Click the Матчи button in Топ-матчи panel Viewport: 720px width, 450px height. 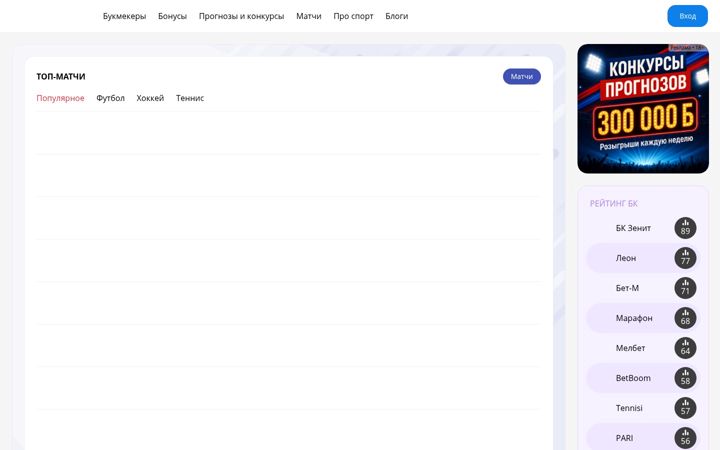click(522, 77)
